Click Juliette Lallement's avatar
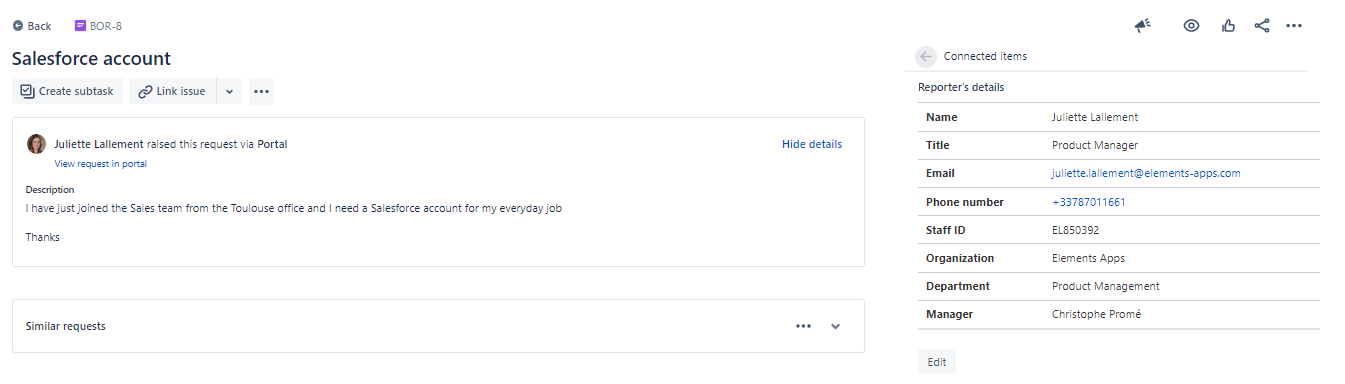Viewport: 1345px width, 384px height. (x=36, y=144)
